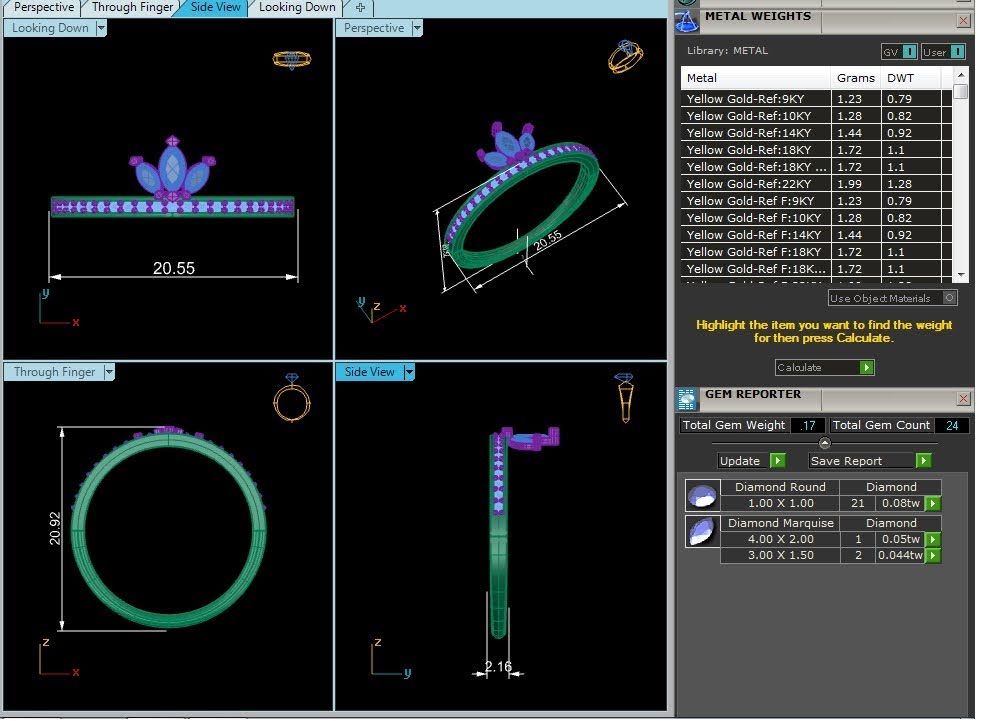
Task: Click the Side View viewport title label
Action: click(x=370, y=372)
